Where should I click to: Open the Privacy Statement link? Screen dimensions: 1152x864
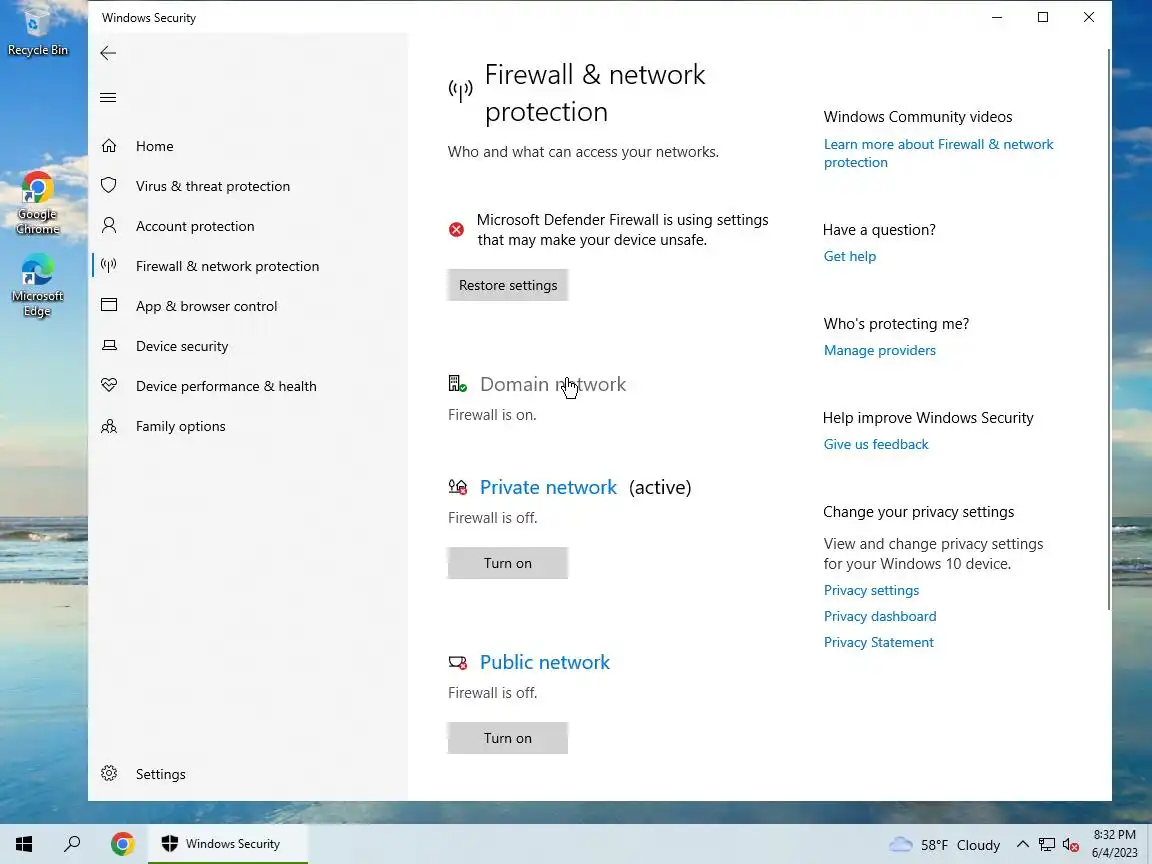pyautogui.click(x=878, y=642)
